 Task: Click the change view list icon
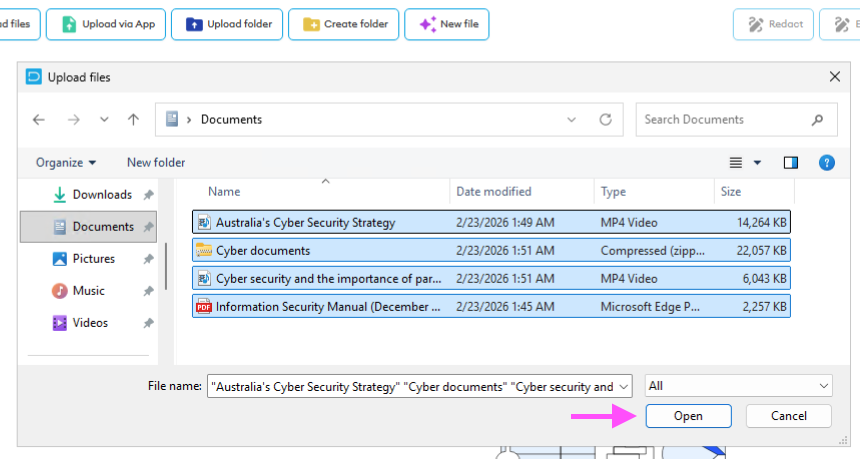point(735,162)
